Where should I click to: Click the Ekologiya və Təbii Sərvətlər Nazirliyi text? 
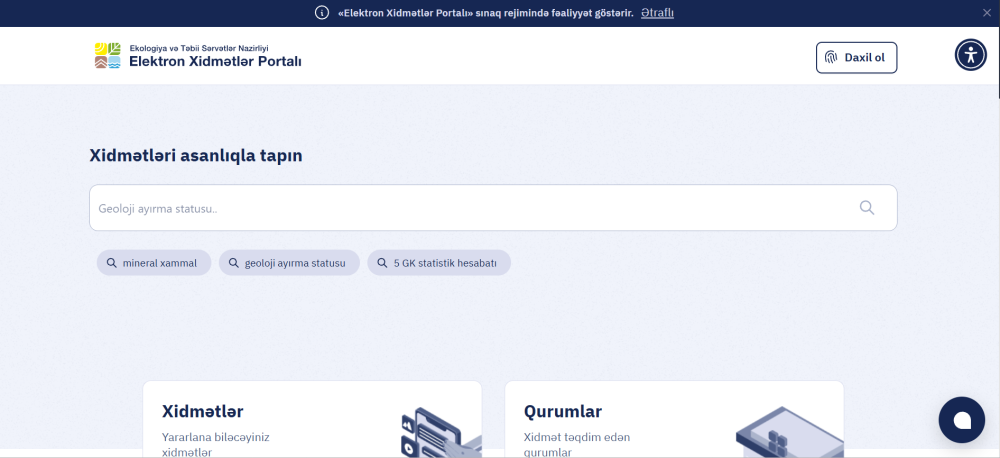[x=199, y=48]
